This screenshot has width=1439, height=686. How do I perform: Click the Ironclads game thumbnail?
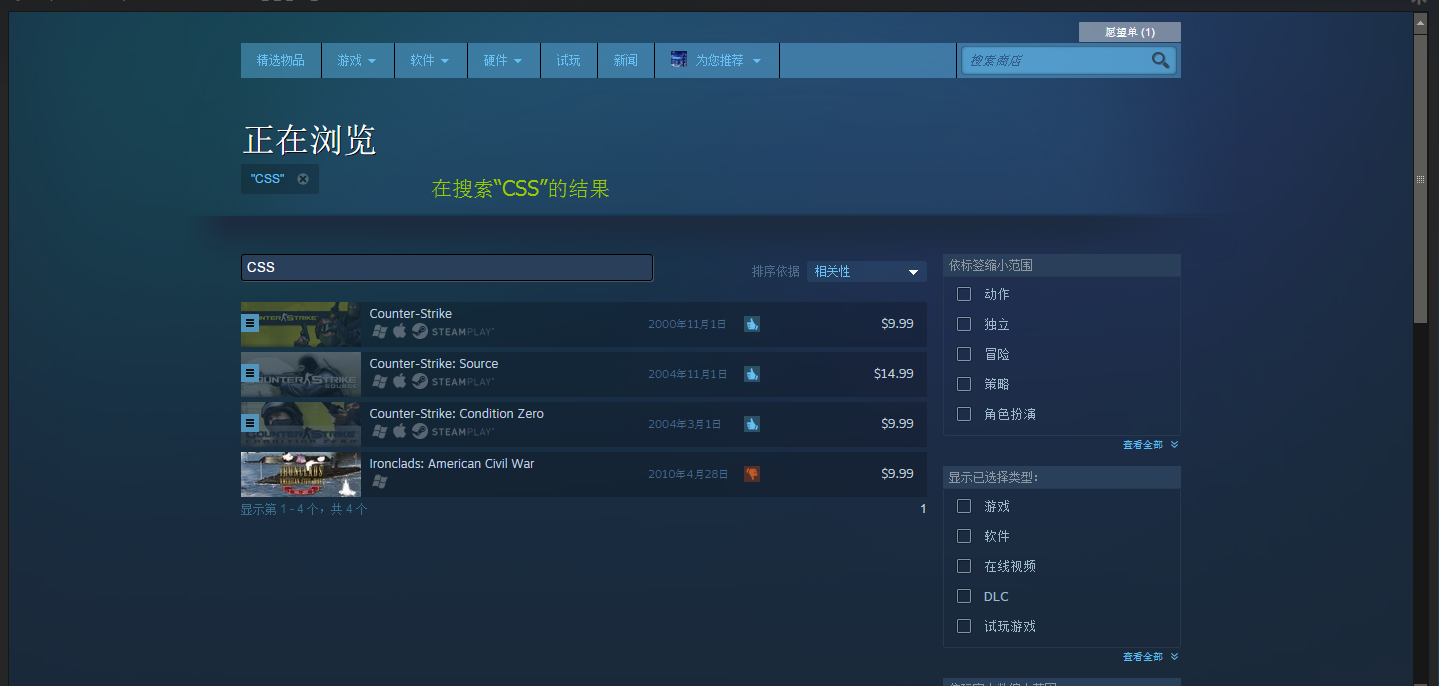301,474
